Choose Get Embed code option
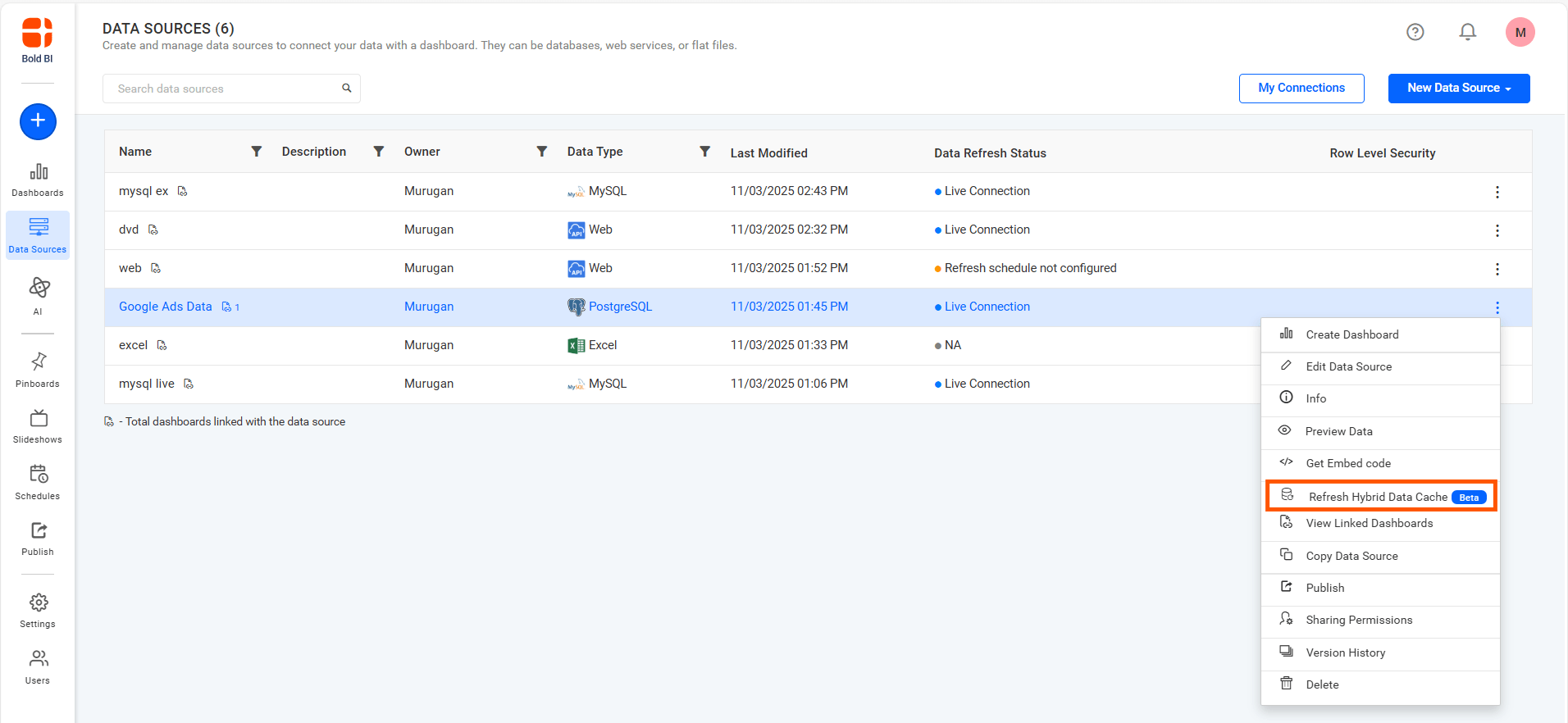1568x723 pixels. click(1380, 463)
